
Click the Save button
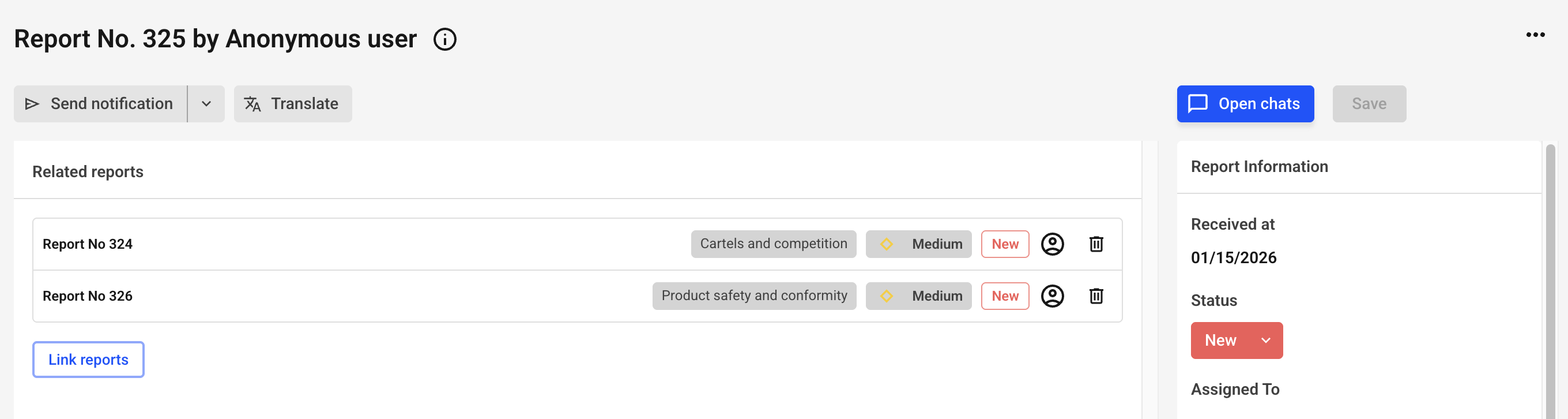(x=1369, y=104)
